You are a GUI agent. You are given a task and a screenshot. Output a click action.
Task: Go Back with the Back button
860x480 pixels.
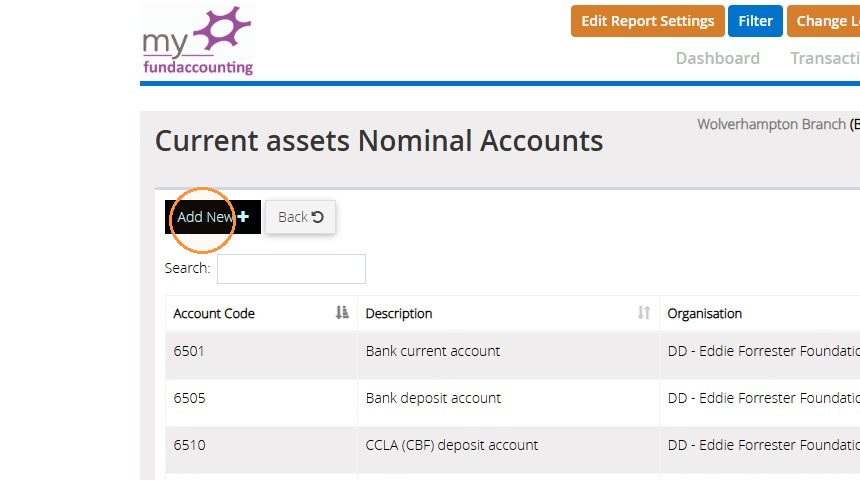(x=300, y=217)
